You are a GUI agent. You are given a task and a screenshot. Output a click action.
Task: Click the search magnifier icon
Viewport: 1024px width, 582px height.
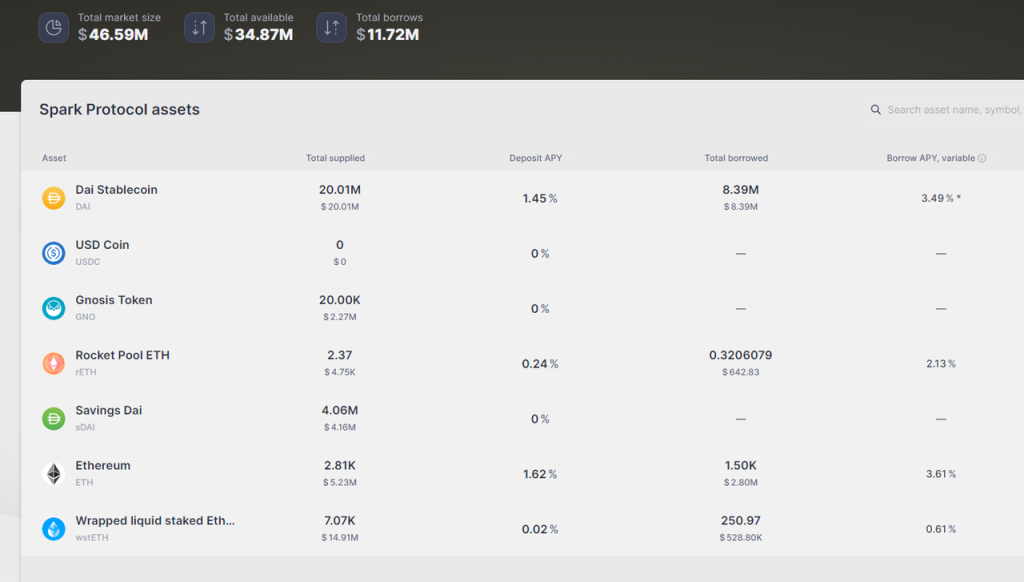[x=876, y=110]
